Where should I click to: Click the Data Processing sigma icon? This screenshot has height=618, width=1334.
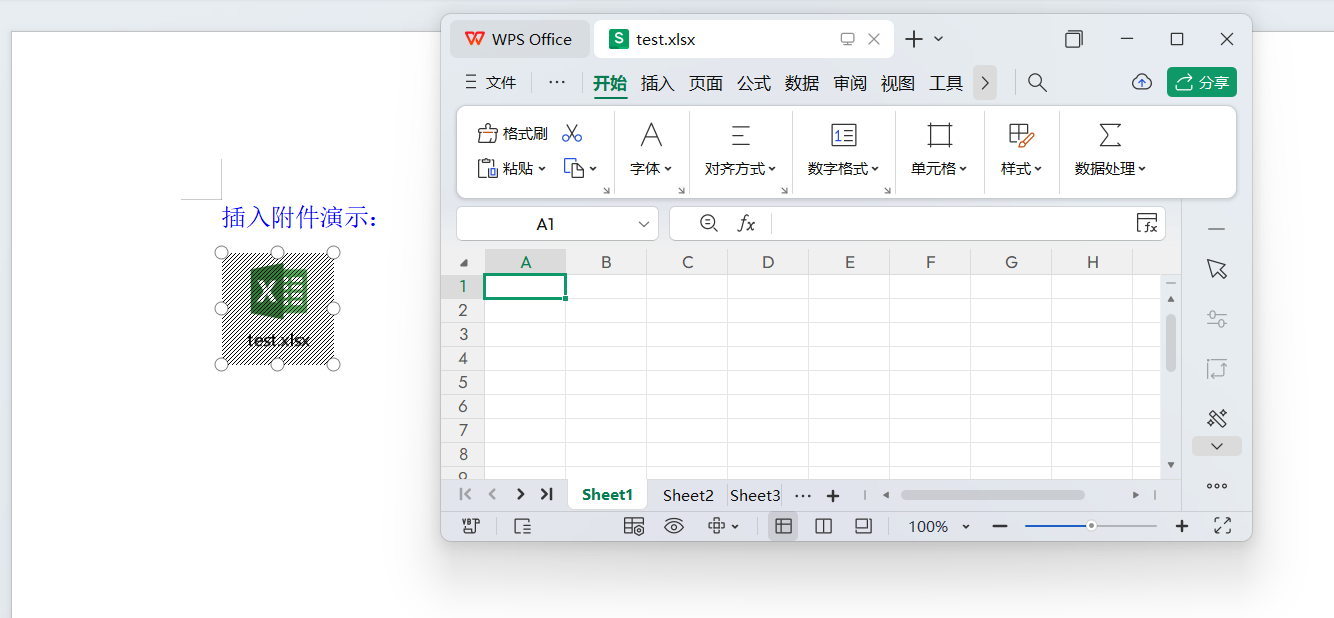click(1110, 135)
